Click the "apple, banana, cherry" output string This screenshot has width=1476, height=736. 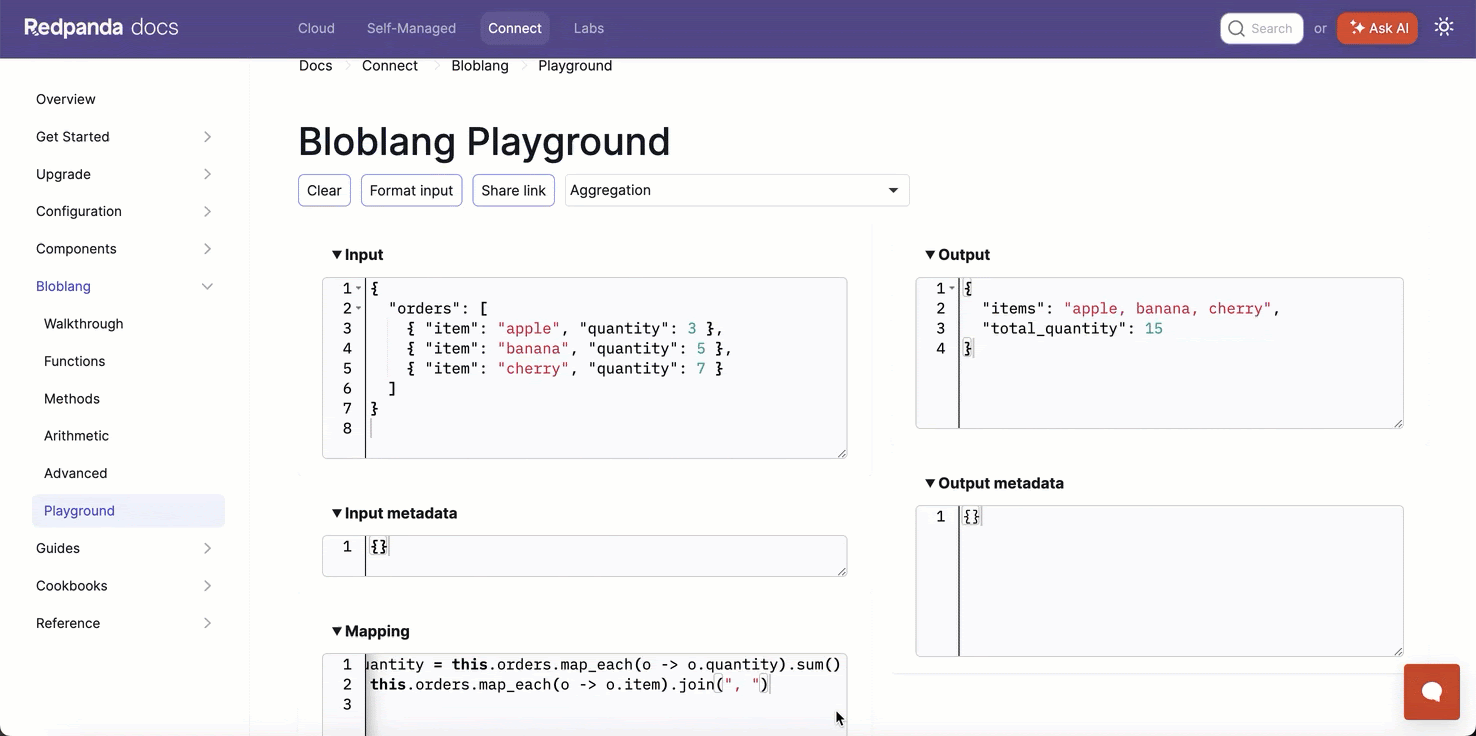[1167, 309]
